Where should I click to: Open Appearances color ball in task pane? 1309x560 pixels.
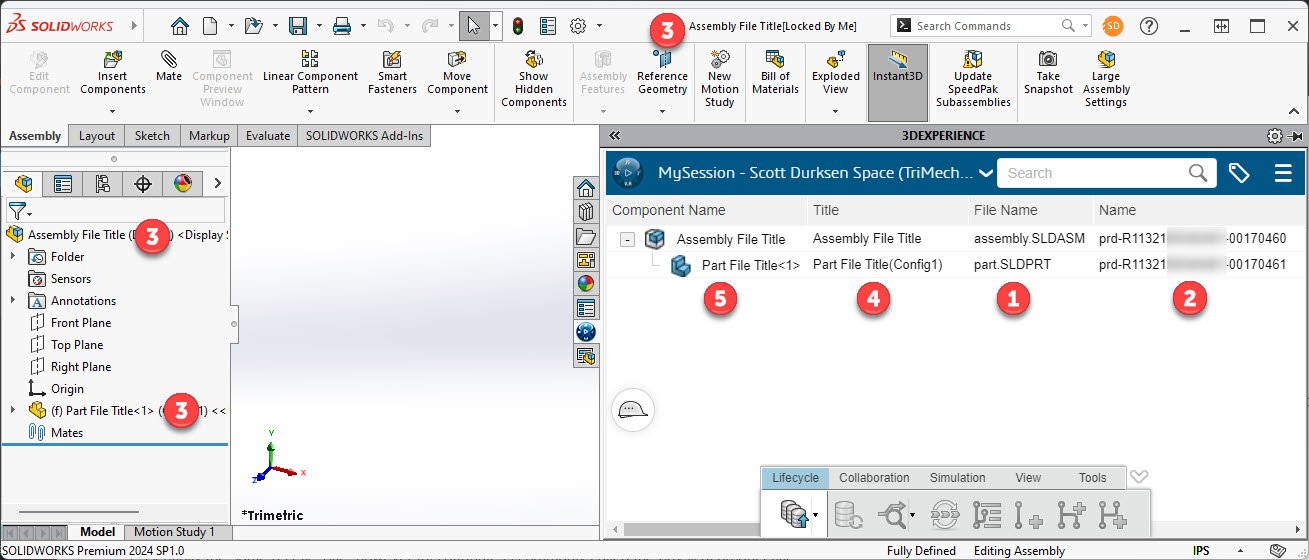586,284
